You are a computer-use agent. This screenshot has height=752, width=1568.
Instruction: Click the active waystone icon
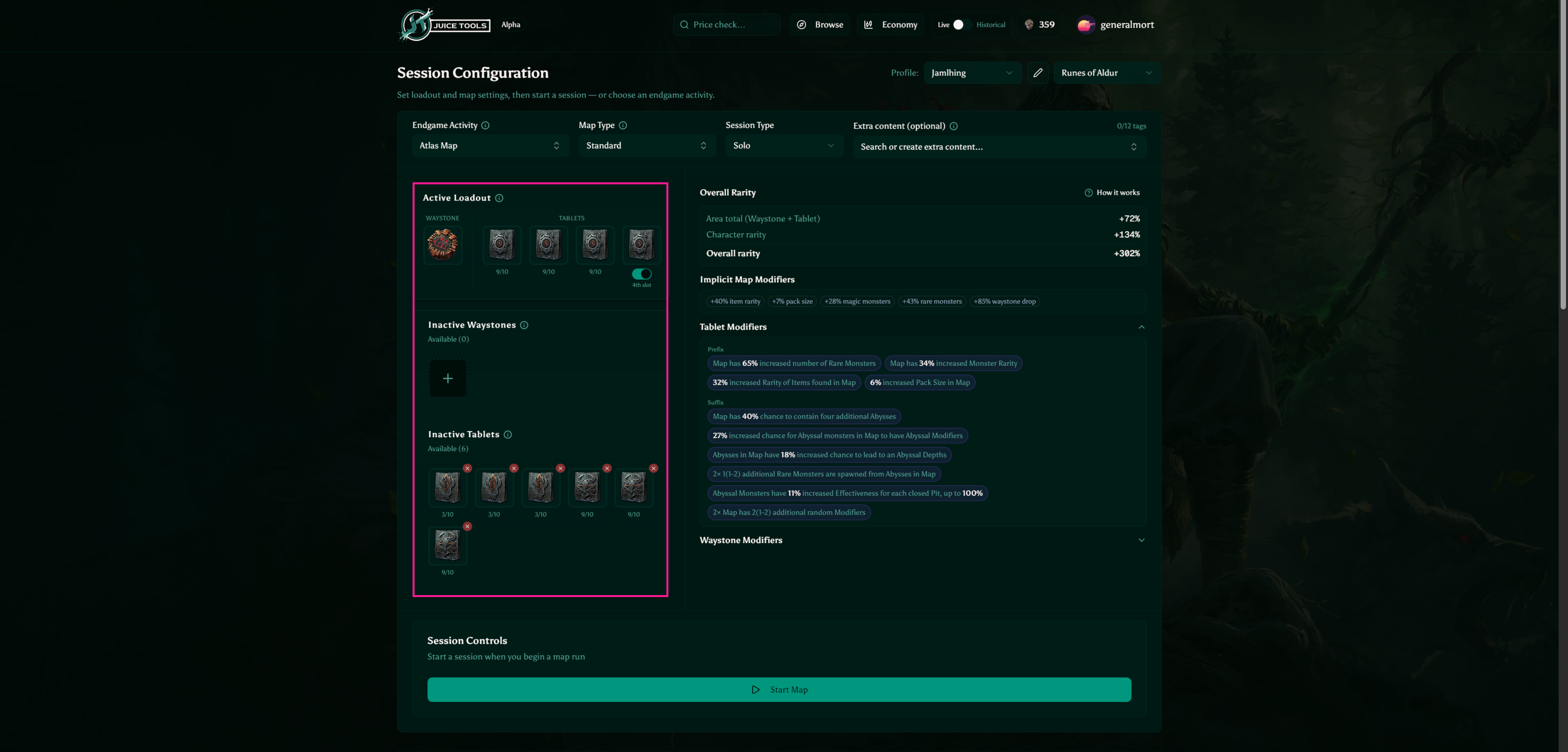(x=442, y=245)
